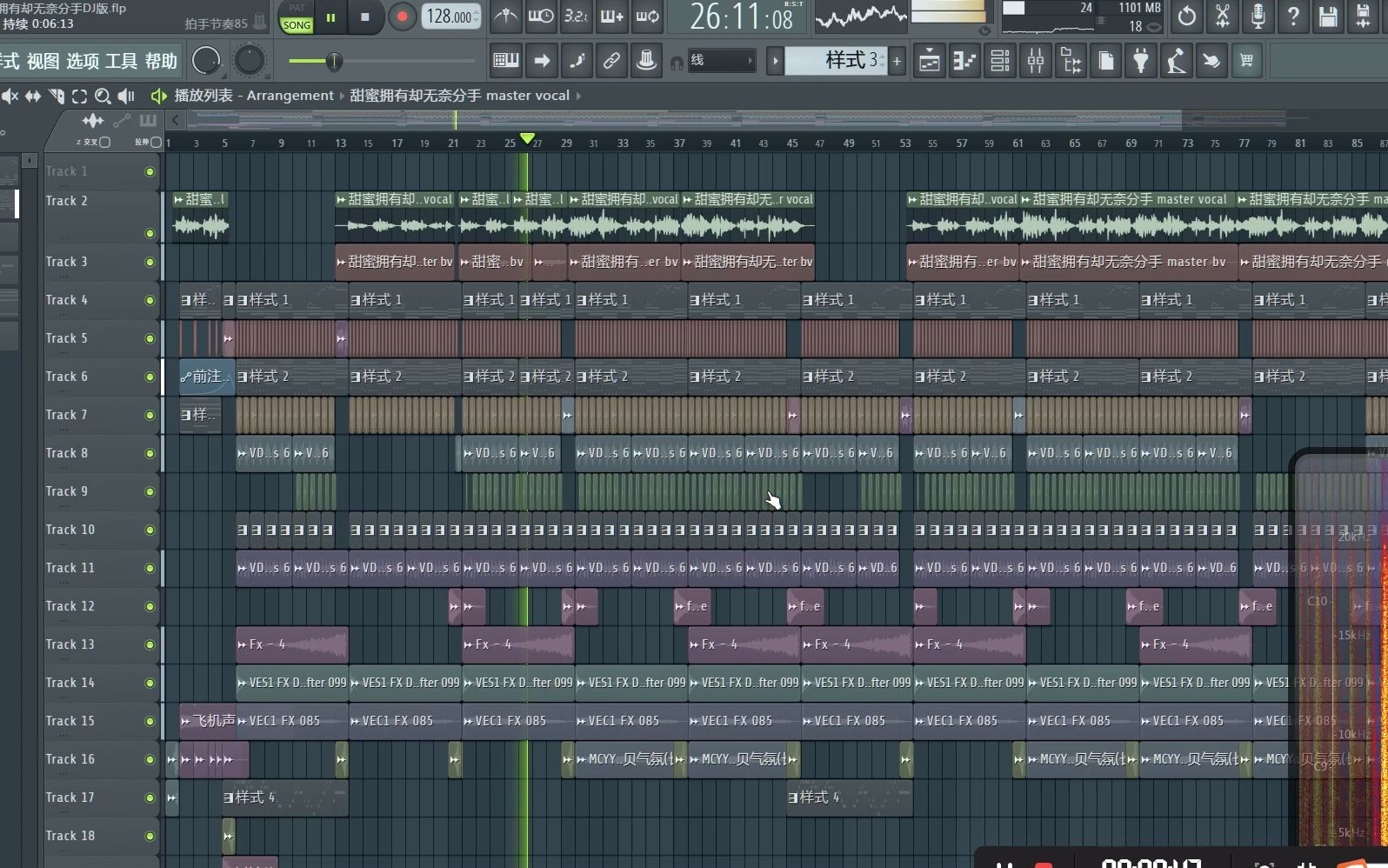Expand the Arrangement breadcrumb arrow
This screenshot has width=1388, height=868.
coord(341,96)
